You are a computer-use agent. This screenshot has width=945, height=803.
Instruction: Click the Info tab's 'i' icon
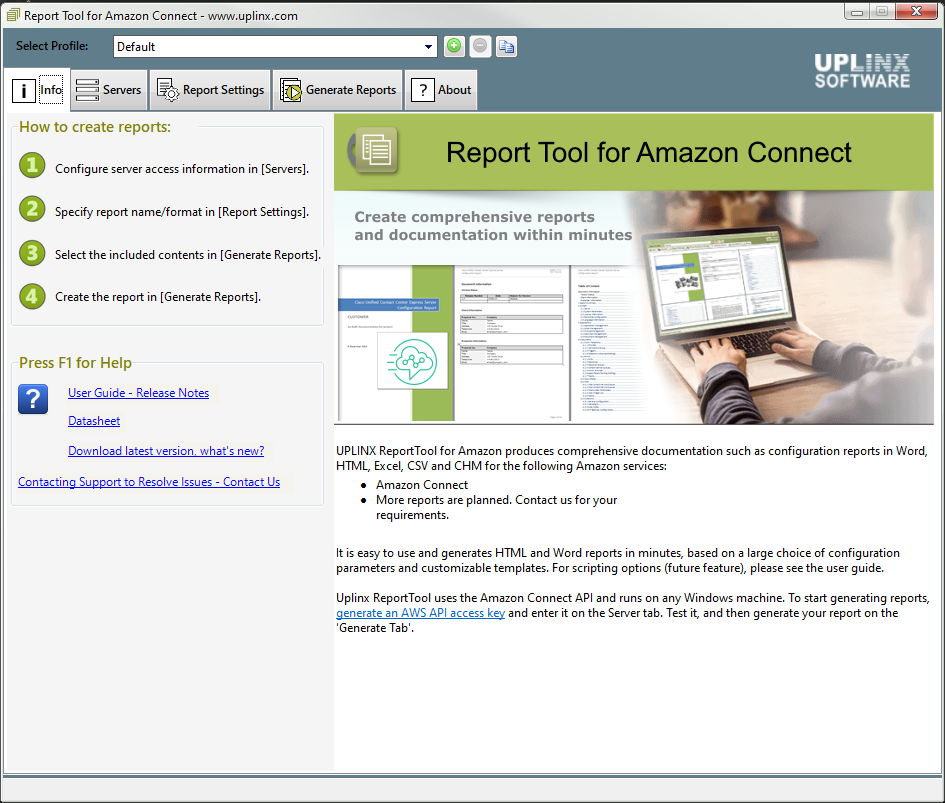[x=24, y=90]
